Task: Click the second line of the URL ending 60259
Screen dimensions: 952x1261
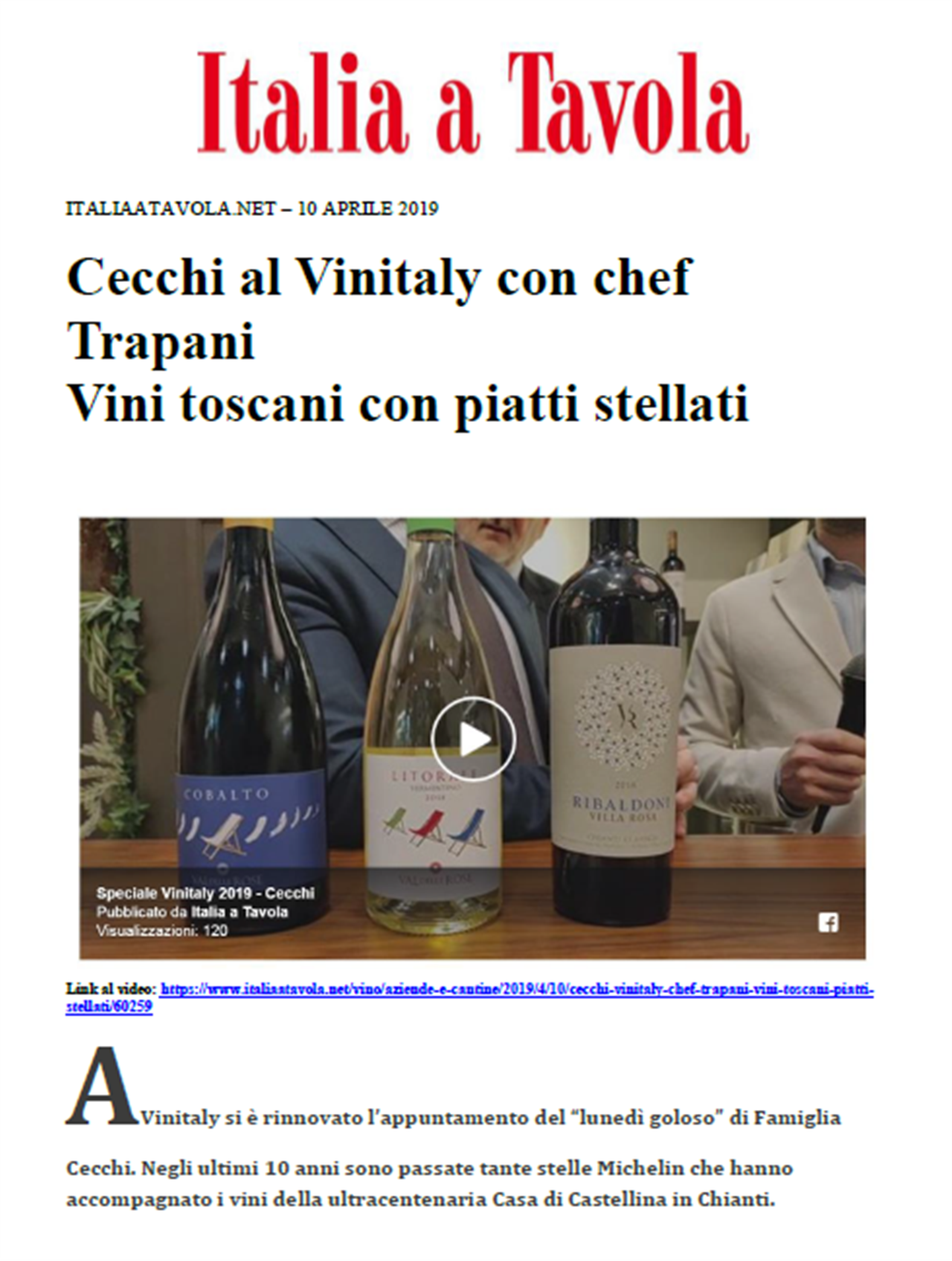Action: (109, 1007)
